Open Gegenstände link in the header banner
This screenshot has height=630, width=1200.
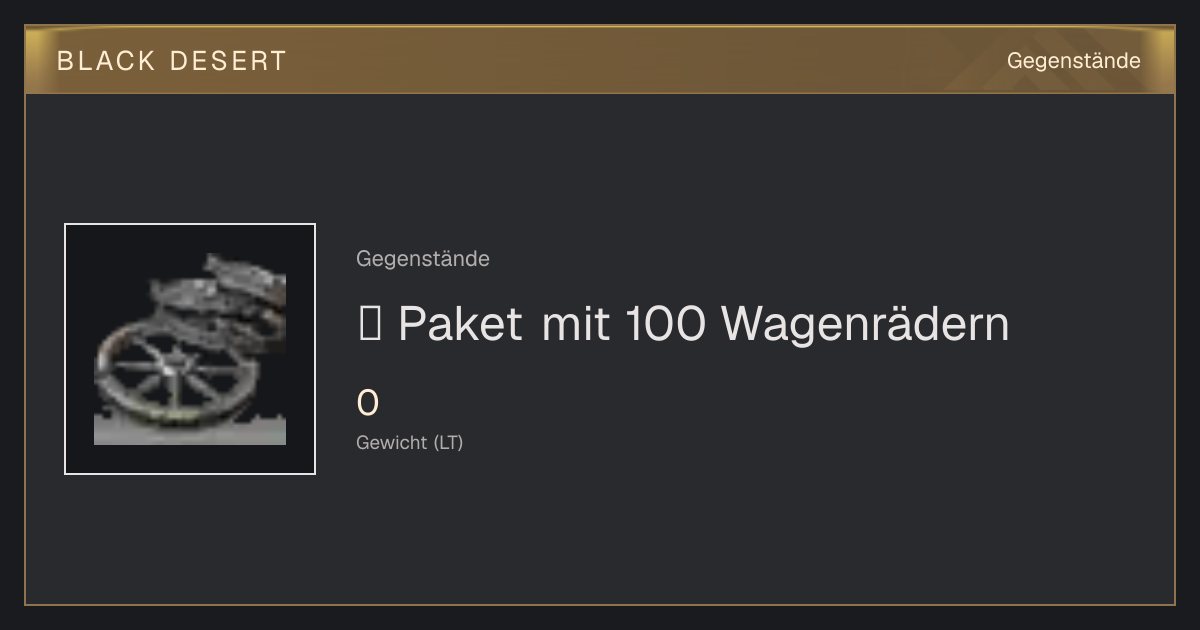tap(1073, 61)
